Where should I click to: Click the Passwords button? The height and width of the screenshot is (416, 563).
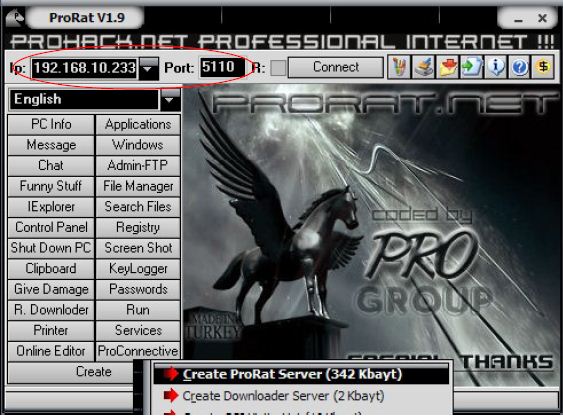tap(138, 289)
